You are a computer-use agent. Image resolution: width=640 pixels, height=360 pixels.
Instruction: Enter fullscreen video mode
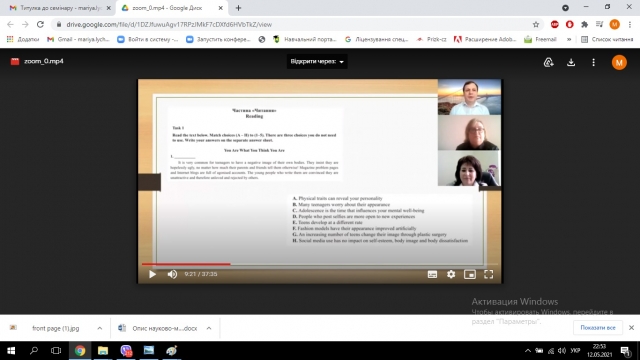point(489,274)
